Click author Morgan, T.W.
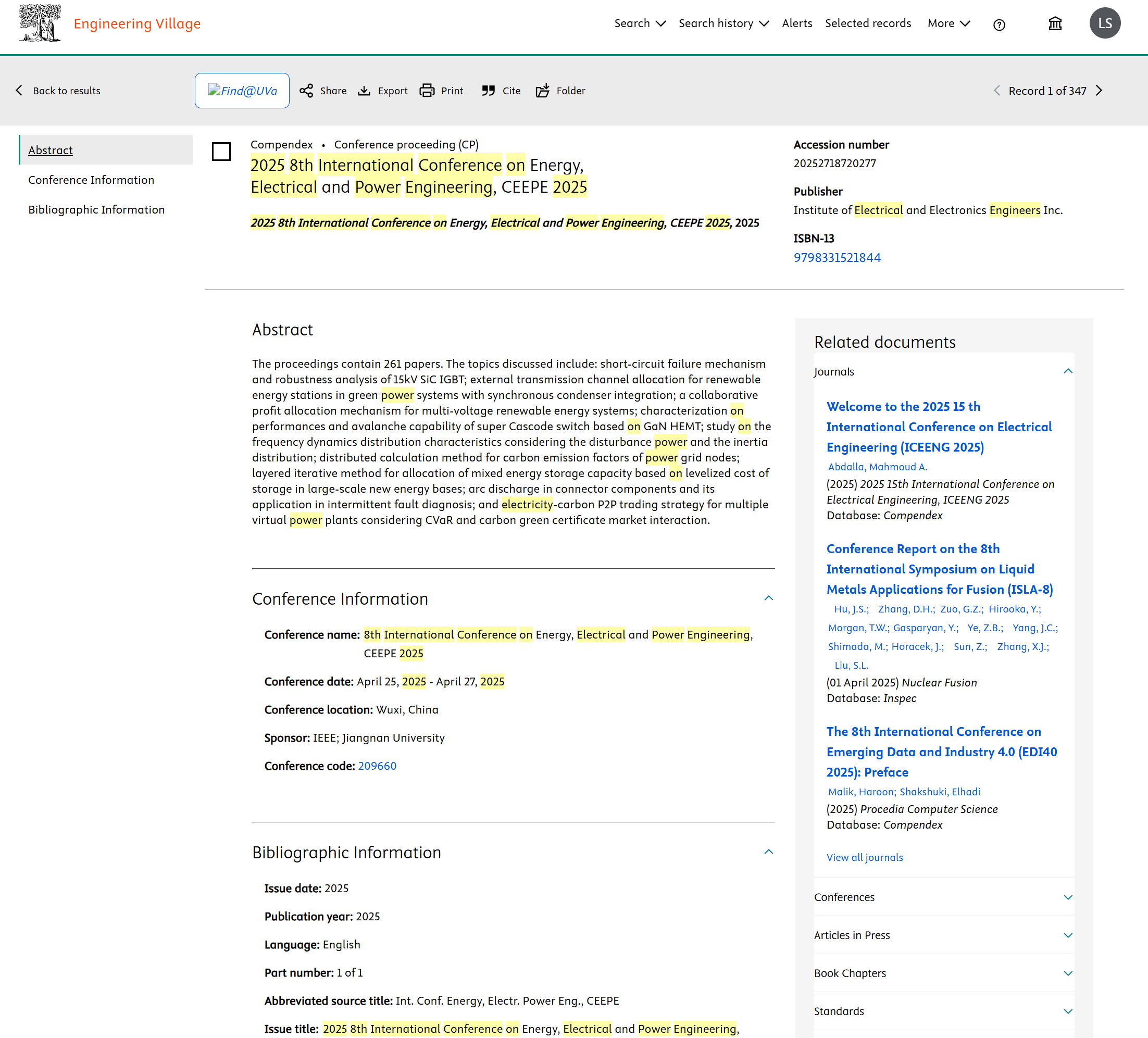The image size is (1148, 1038). (x=858, y=628)
